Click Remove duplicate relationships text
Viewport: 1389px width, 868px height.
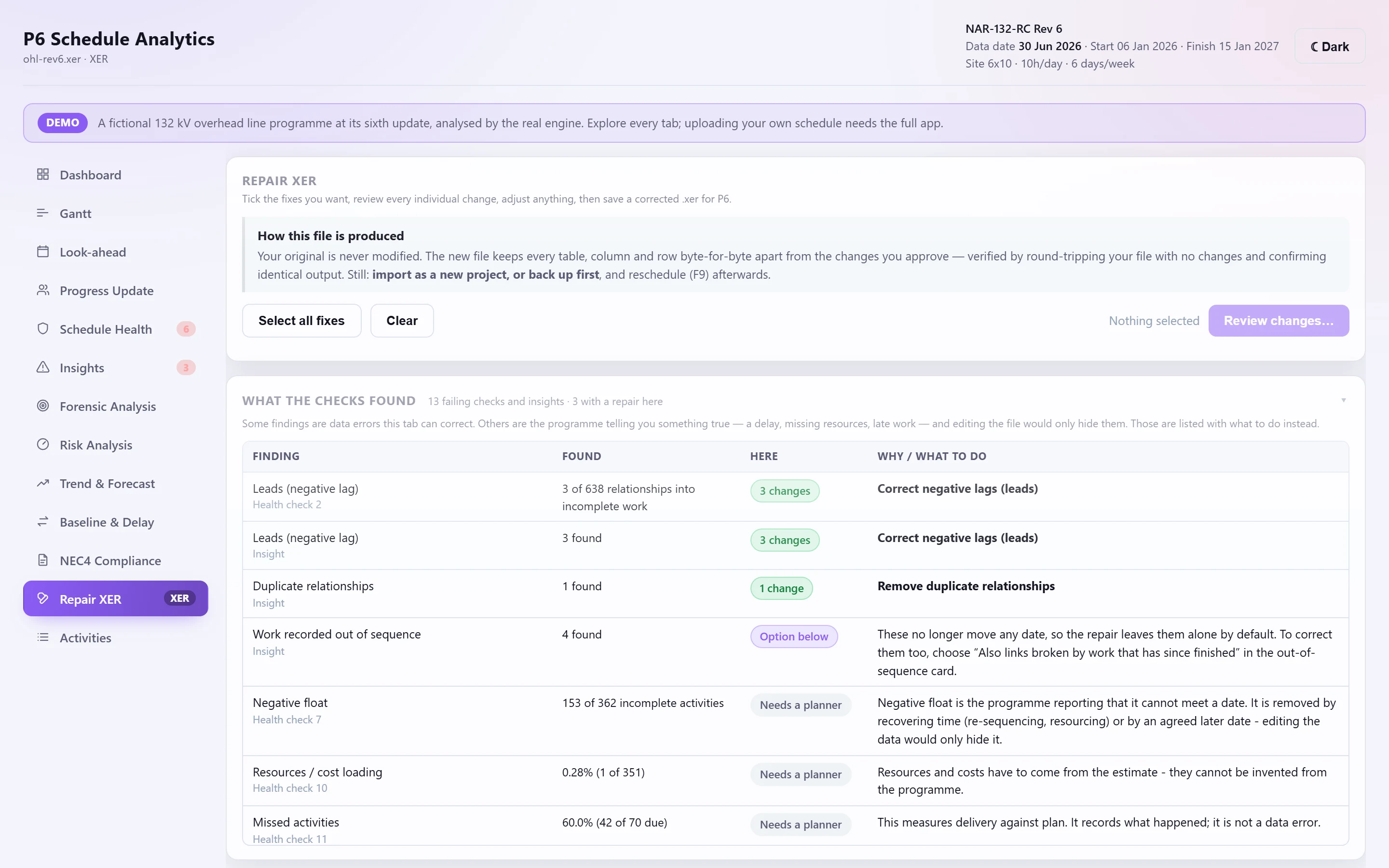966,585
